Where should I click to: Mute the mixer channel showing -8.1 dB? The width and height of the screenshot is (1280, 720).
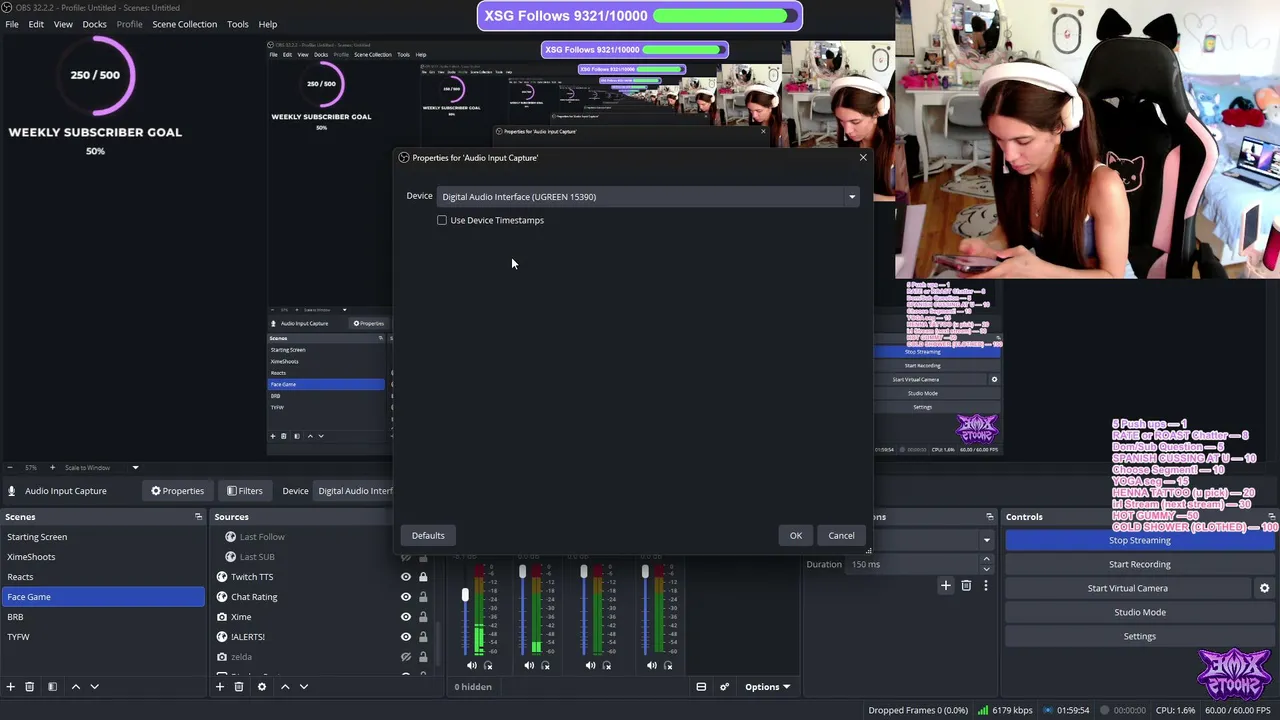point(472,666)
